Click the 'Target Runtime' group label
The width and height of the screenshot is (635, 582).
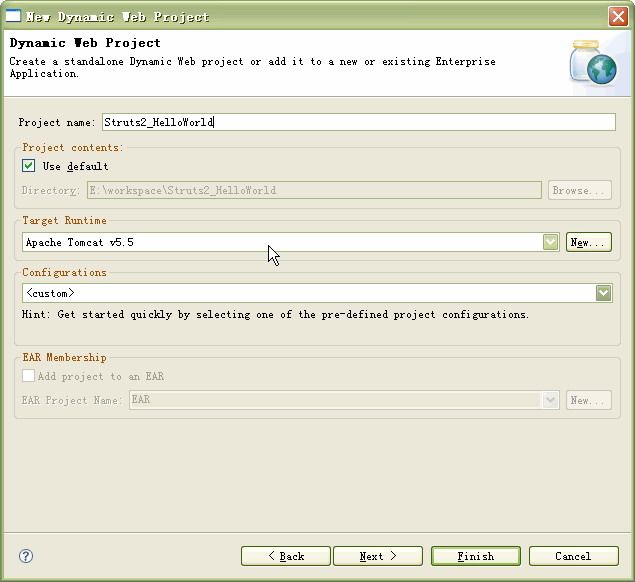point(64,220)
